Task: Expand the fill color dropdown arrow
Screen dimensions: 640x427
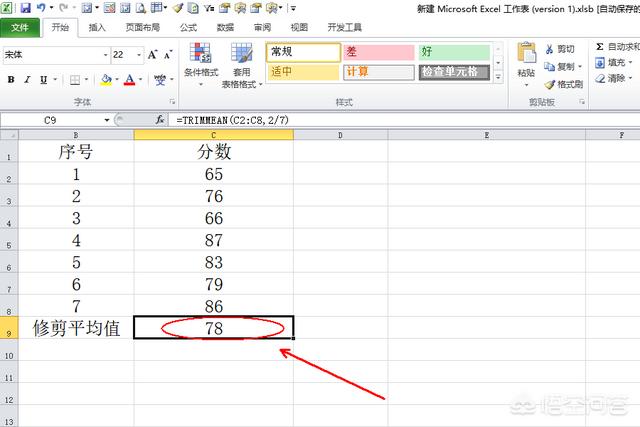Action: 117,79
